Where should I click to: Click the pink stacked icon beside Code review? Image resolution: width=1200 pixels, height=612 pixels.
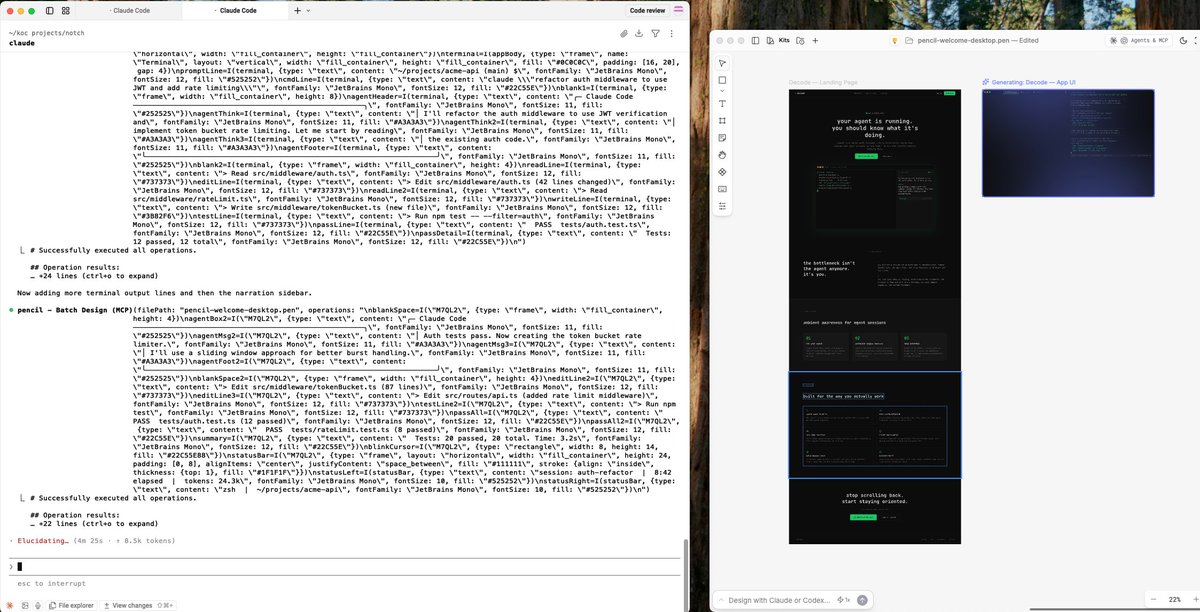[678, 9]
